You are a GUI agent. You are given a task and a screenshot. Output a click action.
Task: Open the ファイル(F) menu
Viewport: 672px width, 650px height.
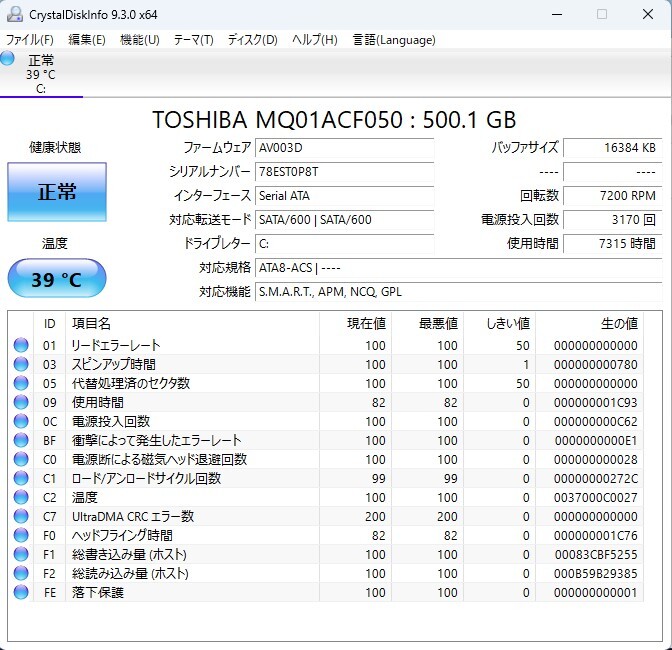[30, 40]
